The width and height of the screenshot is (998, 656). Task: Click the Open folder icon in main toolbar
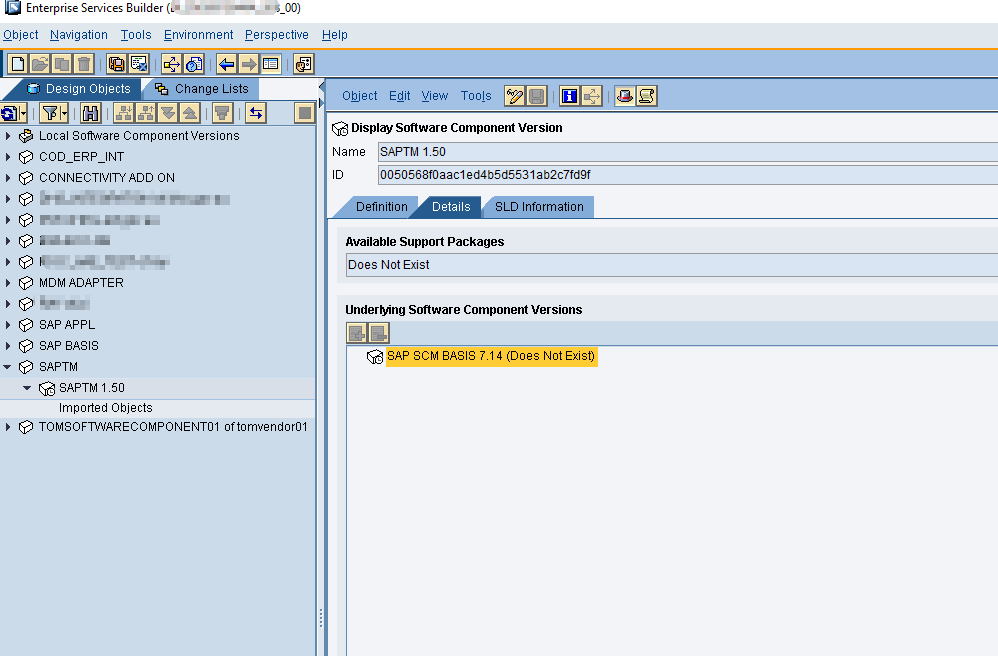[39, 64]
